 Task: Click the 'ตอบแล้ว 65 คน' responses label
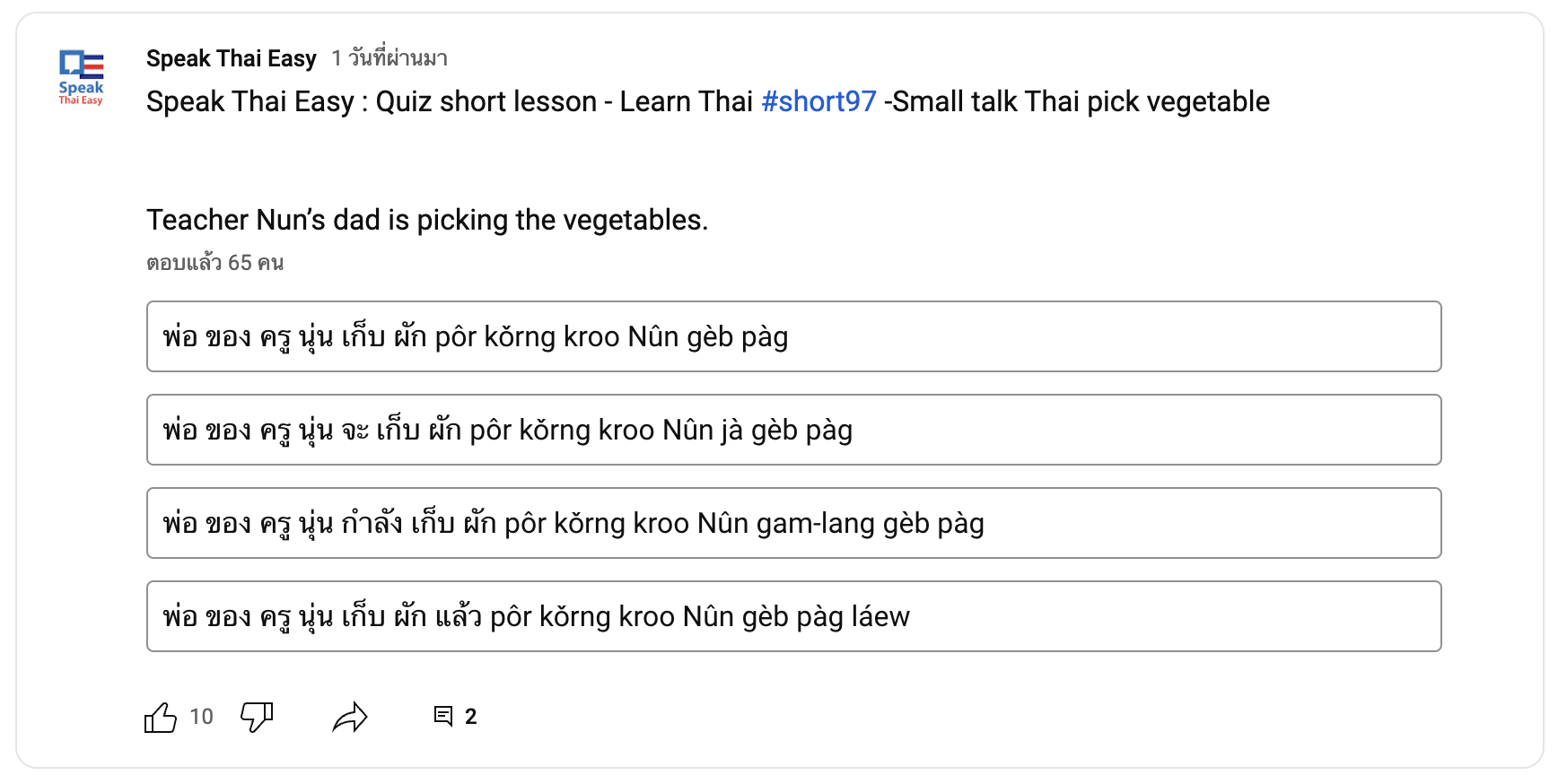pos(215,263)
